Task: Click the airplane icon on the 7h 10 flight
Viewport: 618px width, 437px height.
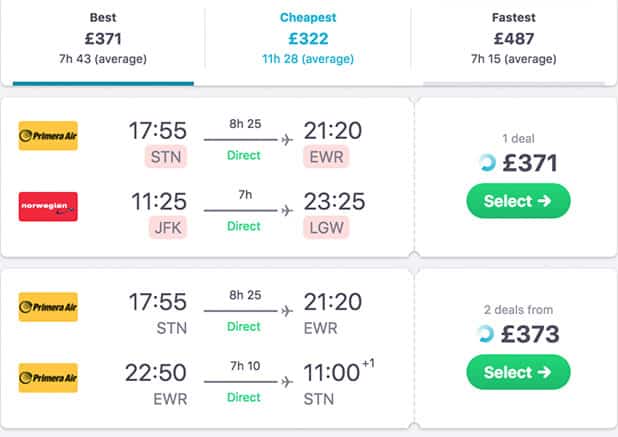Action: (x=287, y=382)
